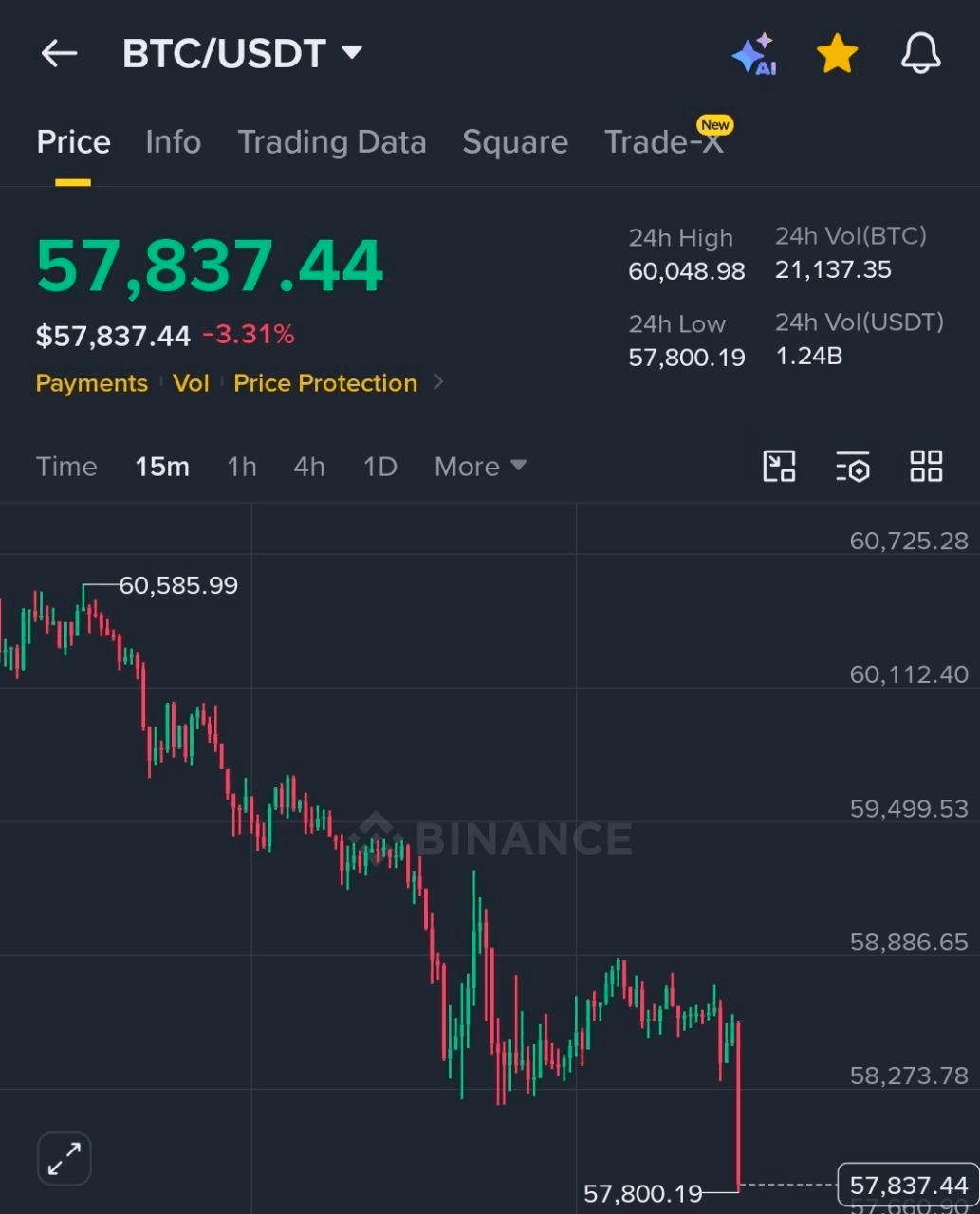The height and width of the screenshot is (1214, 980).
Task: Expand Price Protection chevron arrow
Action: [438, 382]
